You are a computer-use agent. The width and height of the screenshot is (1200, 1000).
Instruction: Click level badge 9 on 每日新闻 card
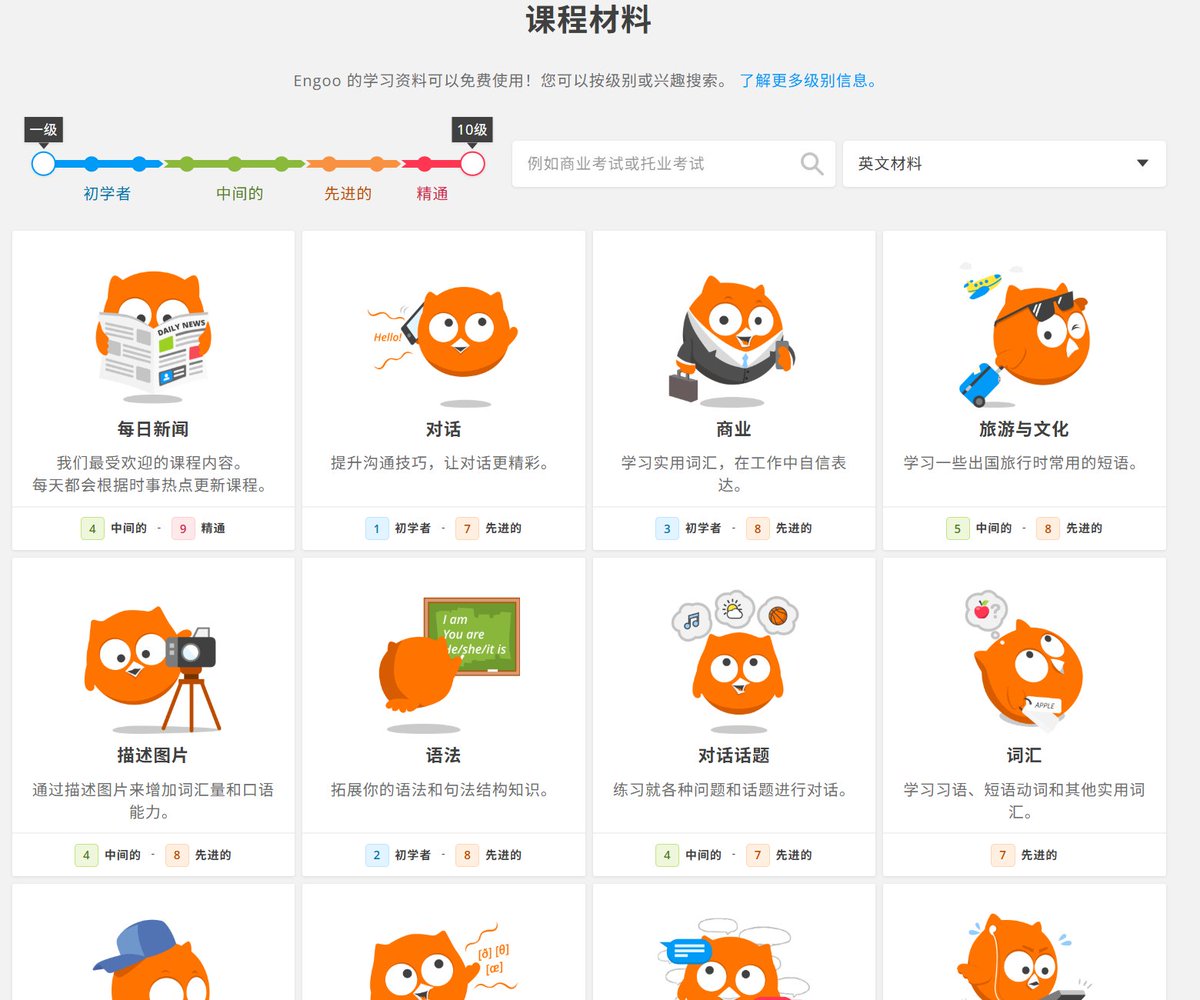[183, 528]
